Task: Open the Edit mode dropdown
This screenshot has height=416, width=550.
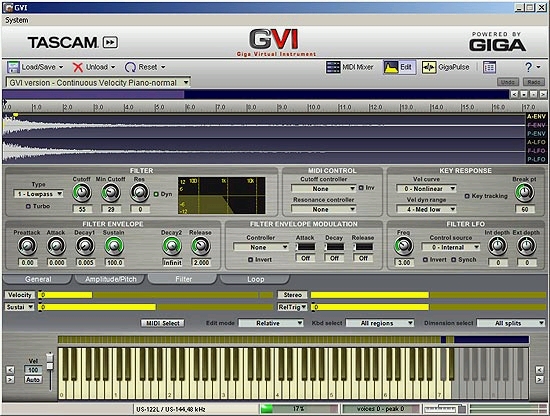Action: (271, 323)
